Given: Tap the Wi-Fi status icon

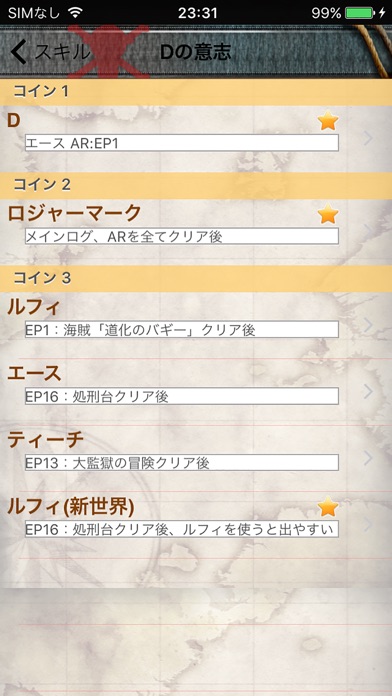Looking at the screenshot, I should [75, 13].
